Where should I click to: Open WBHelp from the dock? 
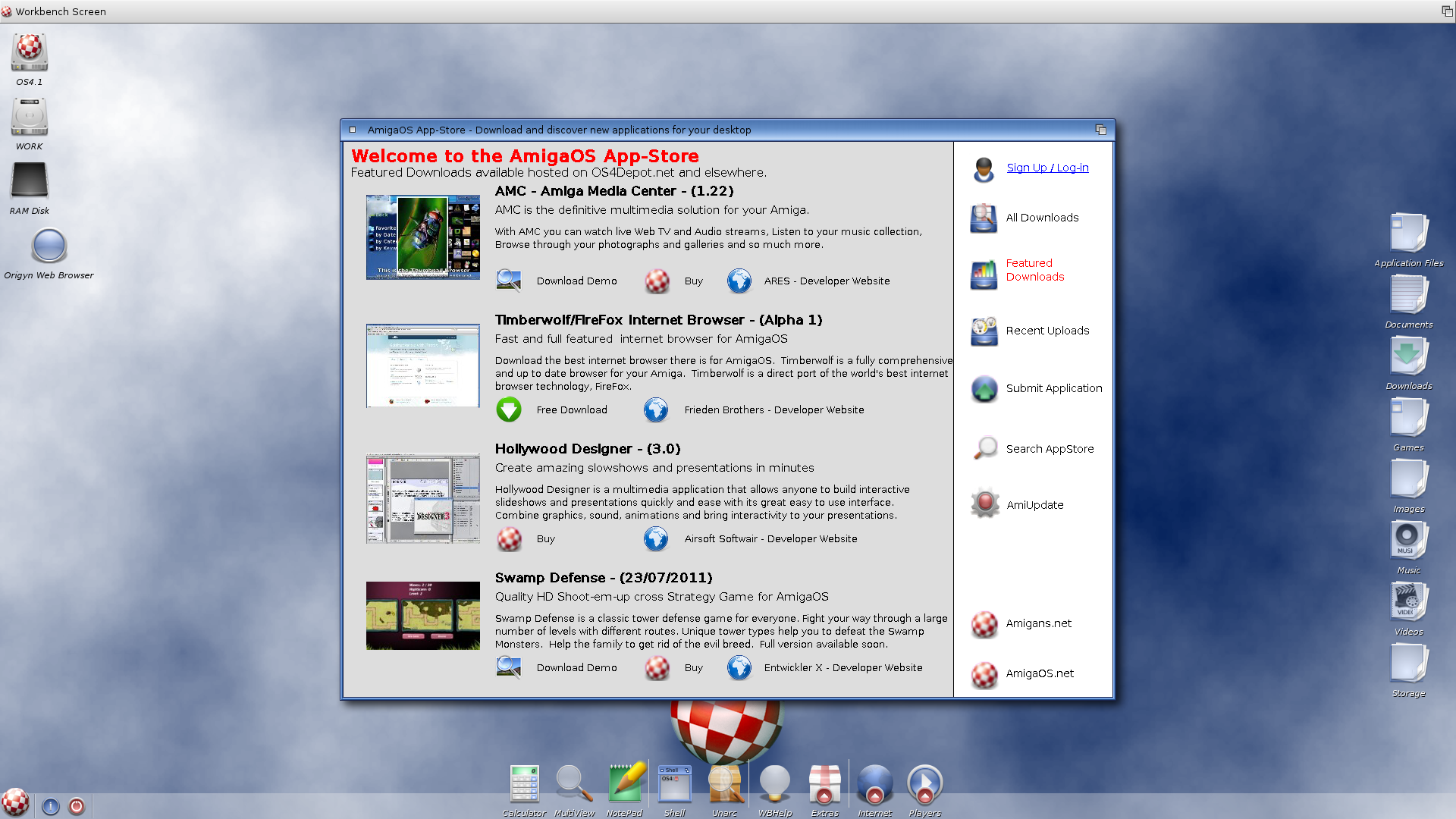click(775, 785)
